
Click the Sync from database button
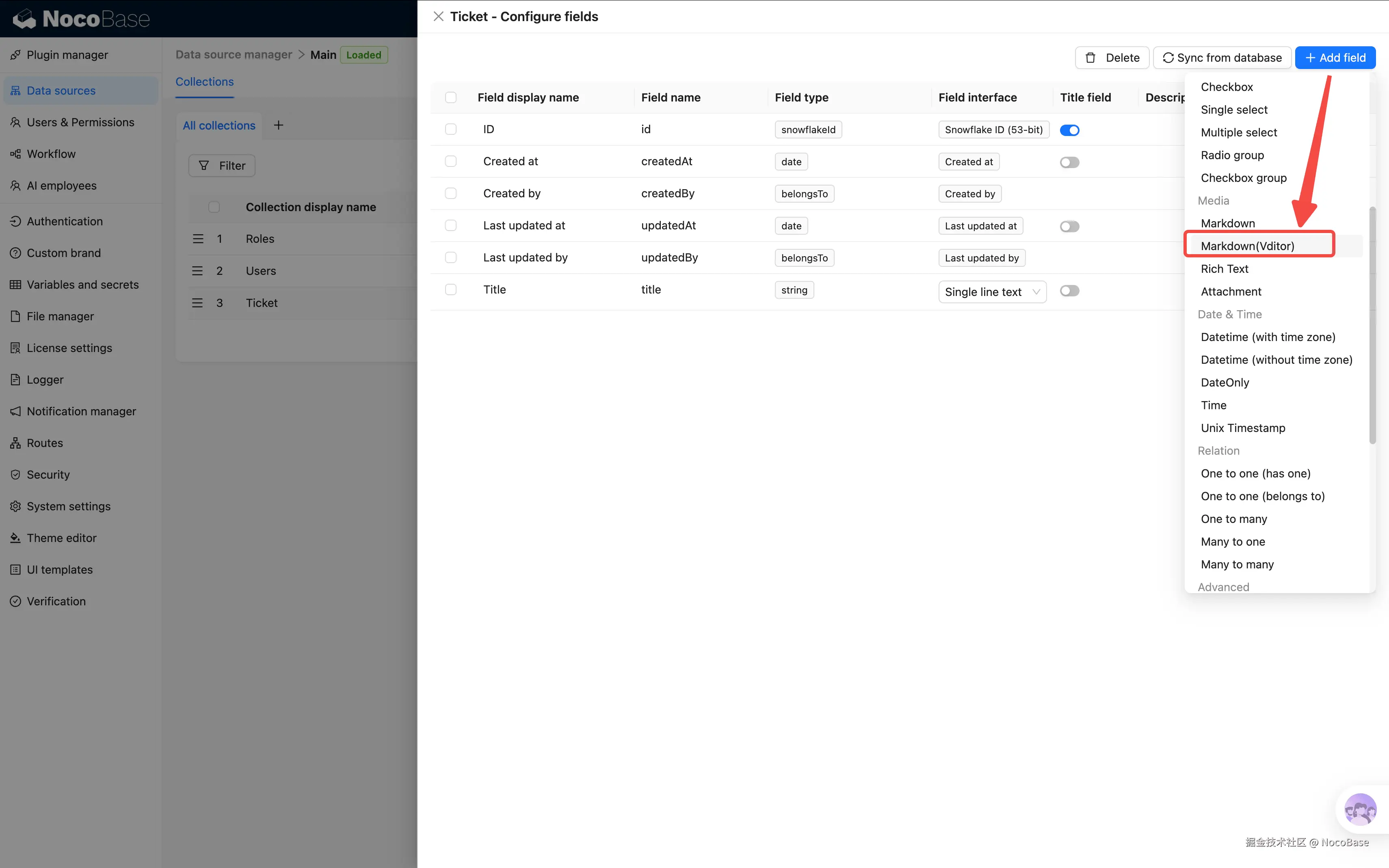[1221, 57]
